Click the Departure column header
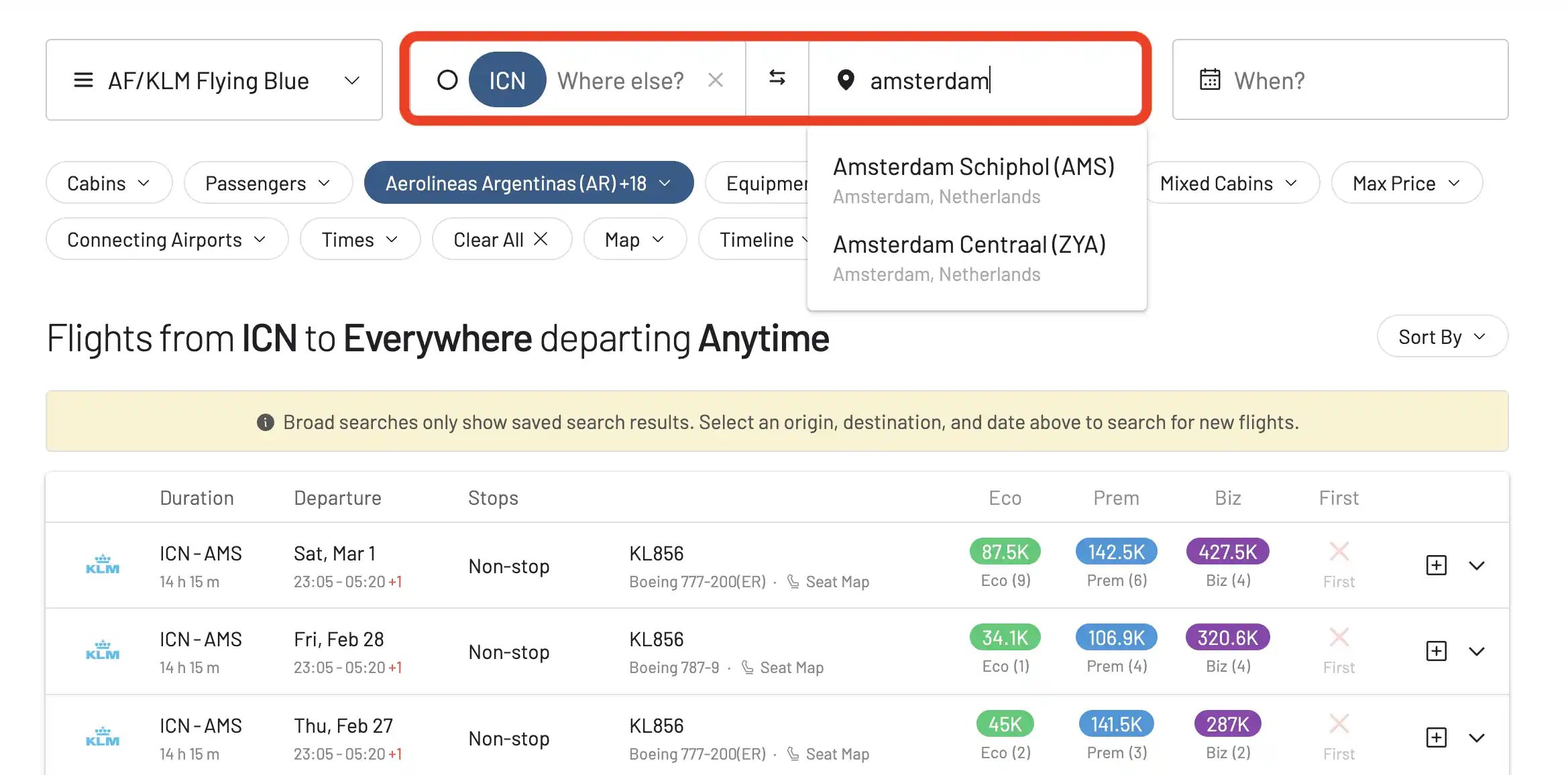Screen dimensions: 1568x775 point(337,497)
